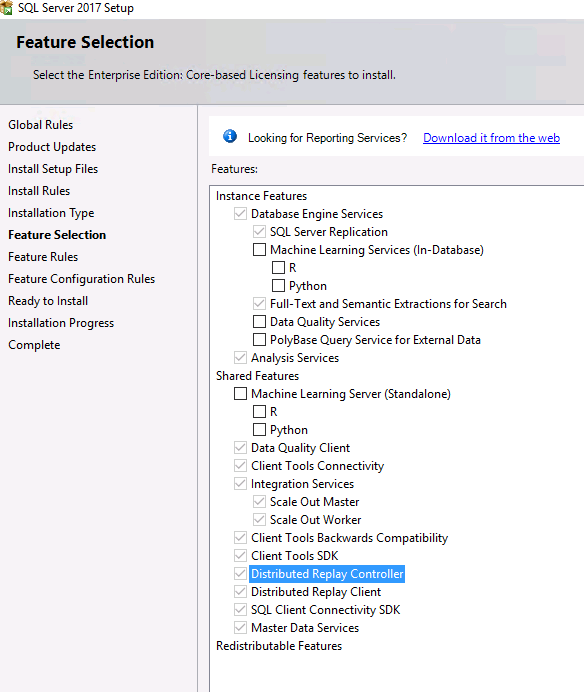Screen dimensions: 584x692
Task: Select the Ready to Install step
Action: (x=48, y=301)
